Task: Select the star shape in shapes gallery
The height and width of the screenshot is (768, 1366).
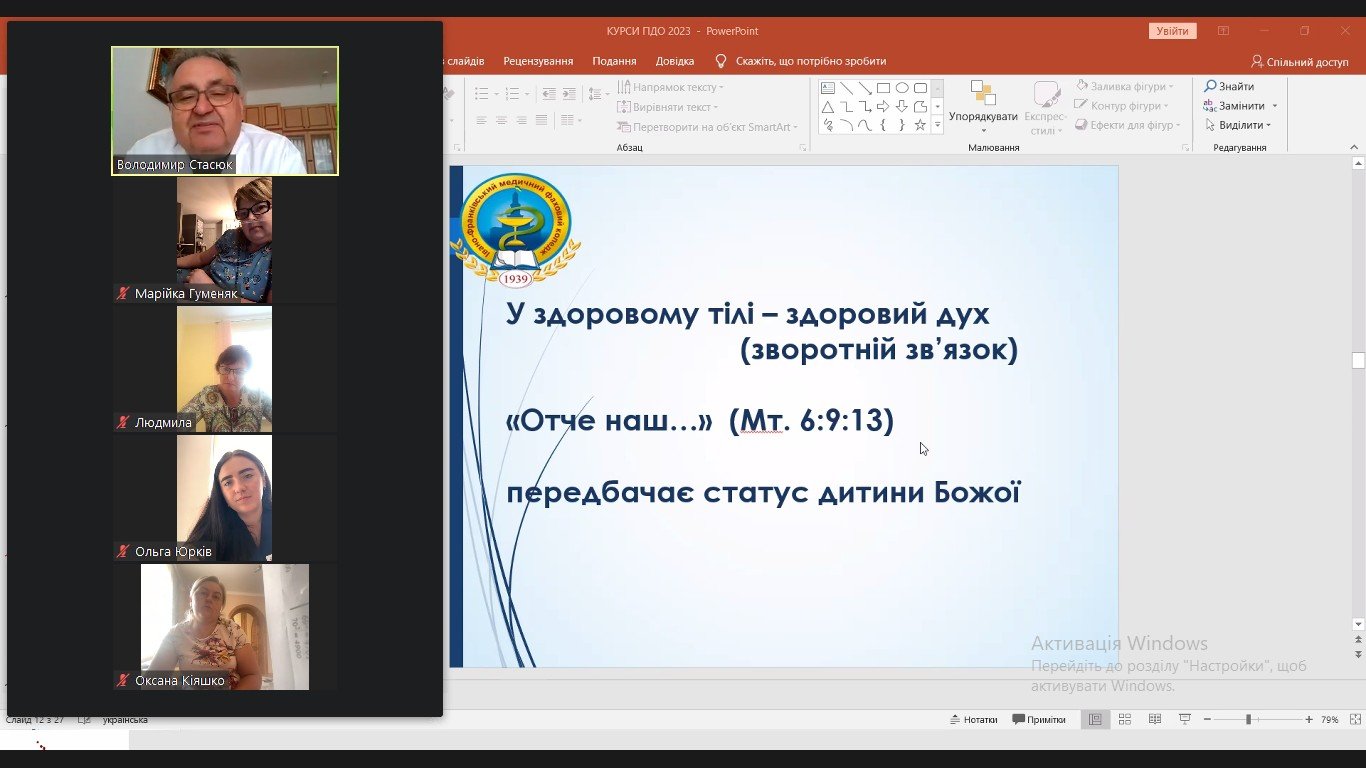Action: click(x=920, y=125)
